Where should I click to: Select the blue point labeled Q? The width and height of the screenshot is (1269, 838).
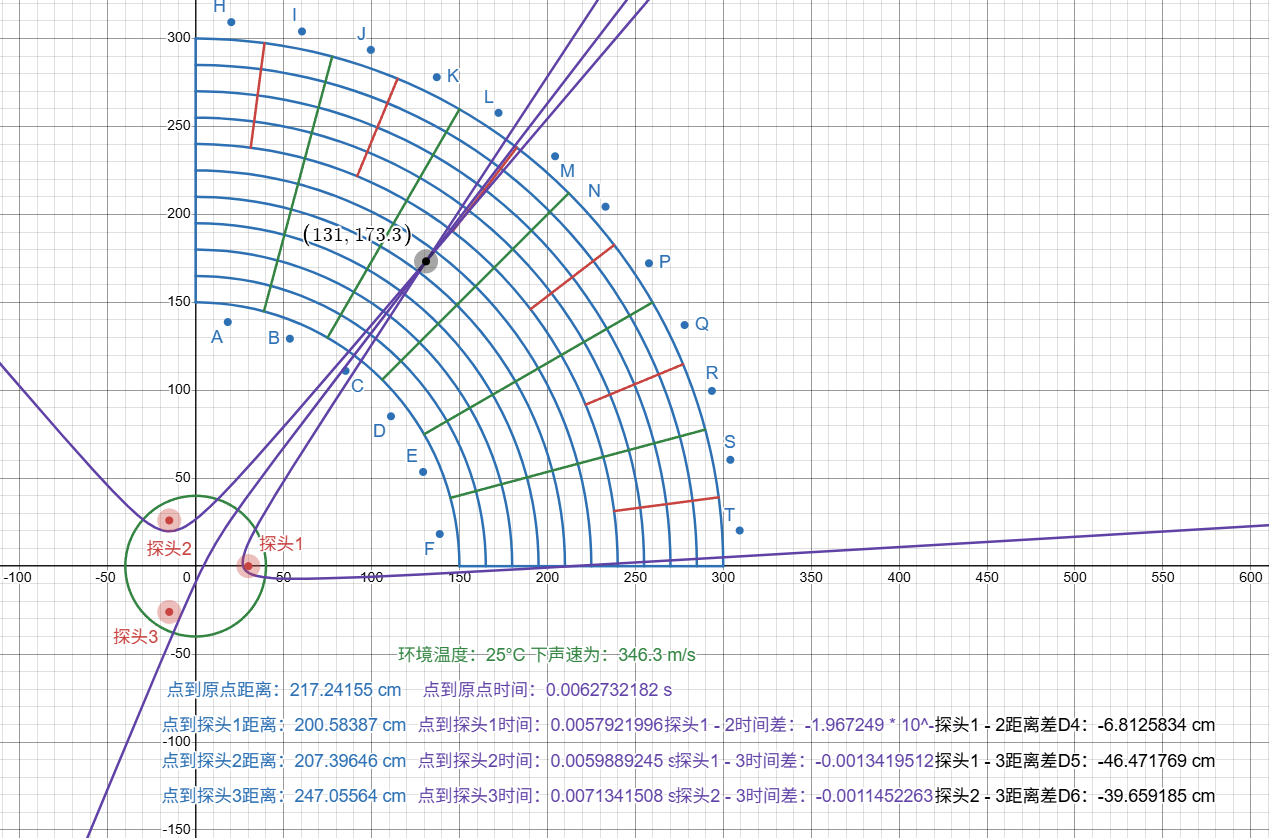[x=685, y=325]
